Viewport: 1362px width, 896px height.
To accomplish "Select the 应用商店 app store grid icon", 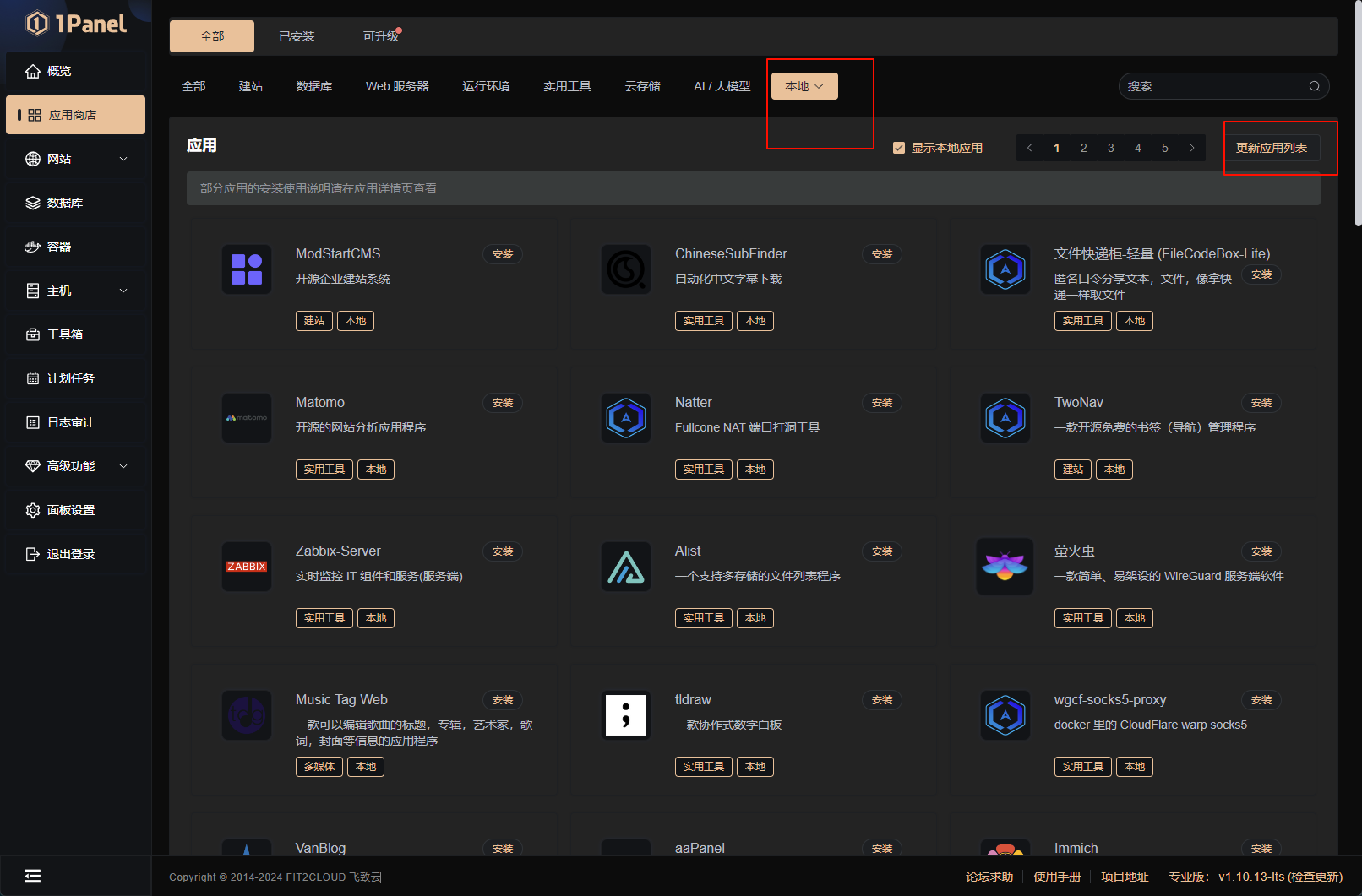I will point(35,115).
